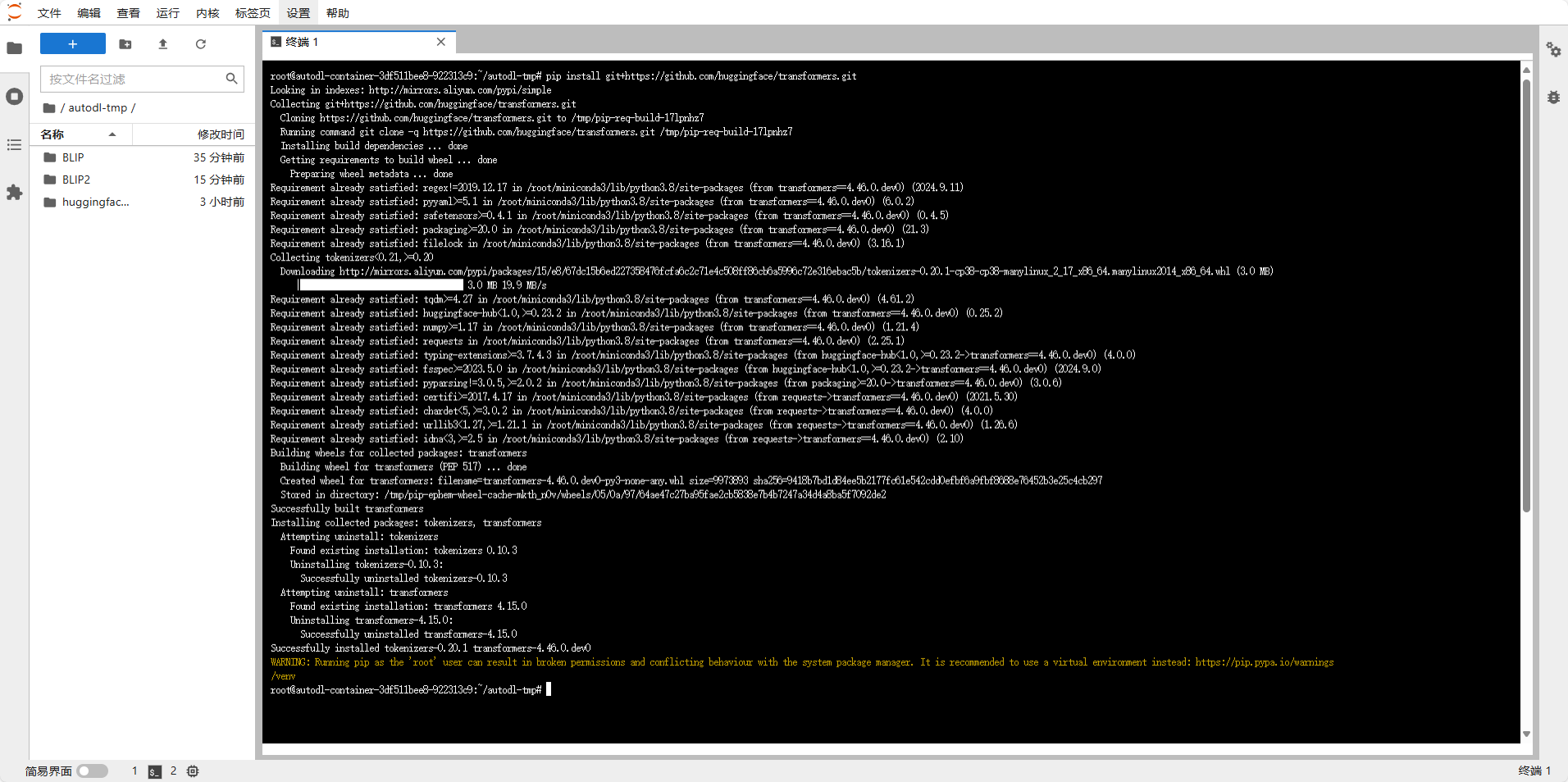Image resolution: width=1568 pixels, height=782 pixels.
Task: Click the autodl-tmp breadcrumb link
Action: [x=98, y=107]
